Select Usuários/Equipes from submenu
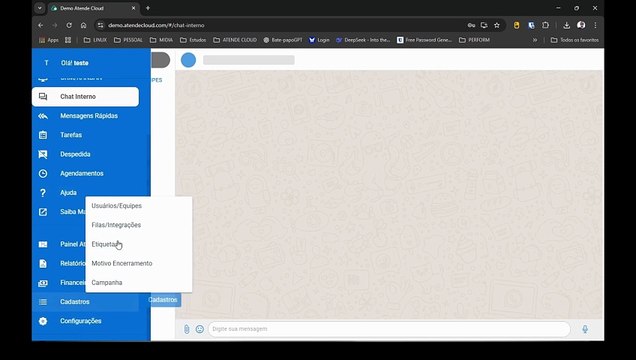 (139, 206)
